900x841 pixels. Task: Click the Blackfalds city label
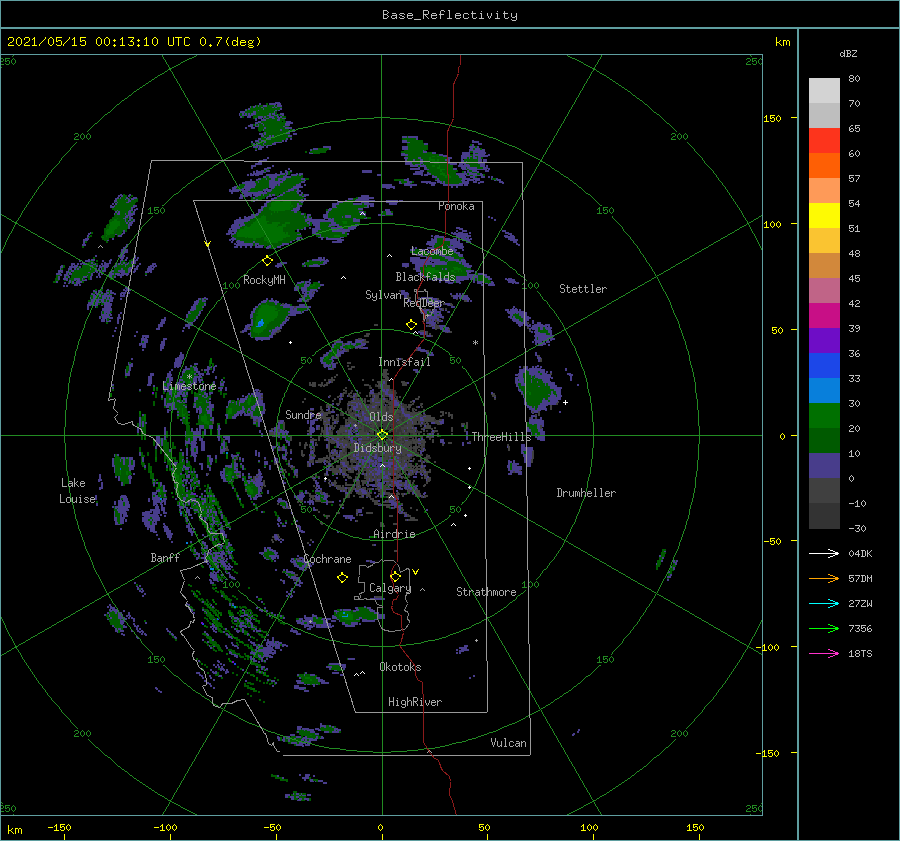[425, 277]
